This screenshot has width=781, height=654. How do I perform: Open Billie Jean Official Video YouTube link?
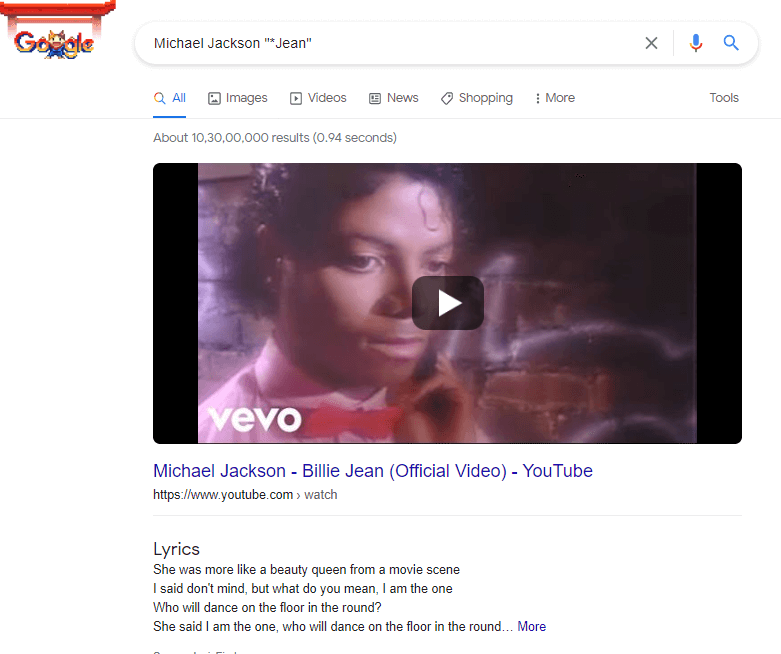click(373, 471)
